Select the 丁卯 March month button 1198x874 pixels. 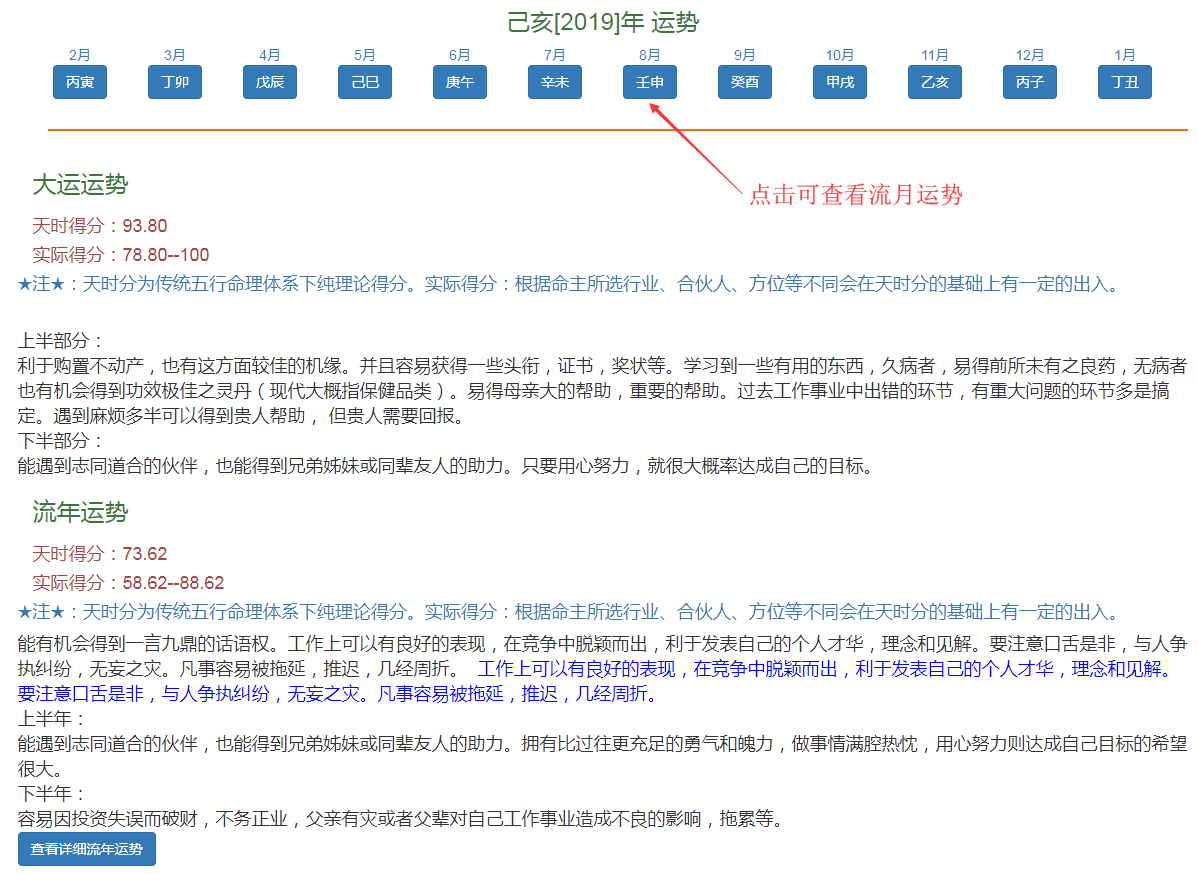[x=175, y=82]
